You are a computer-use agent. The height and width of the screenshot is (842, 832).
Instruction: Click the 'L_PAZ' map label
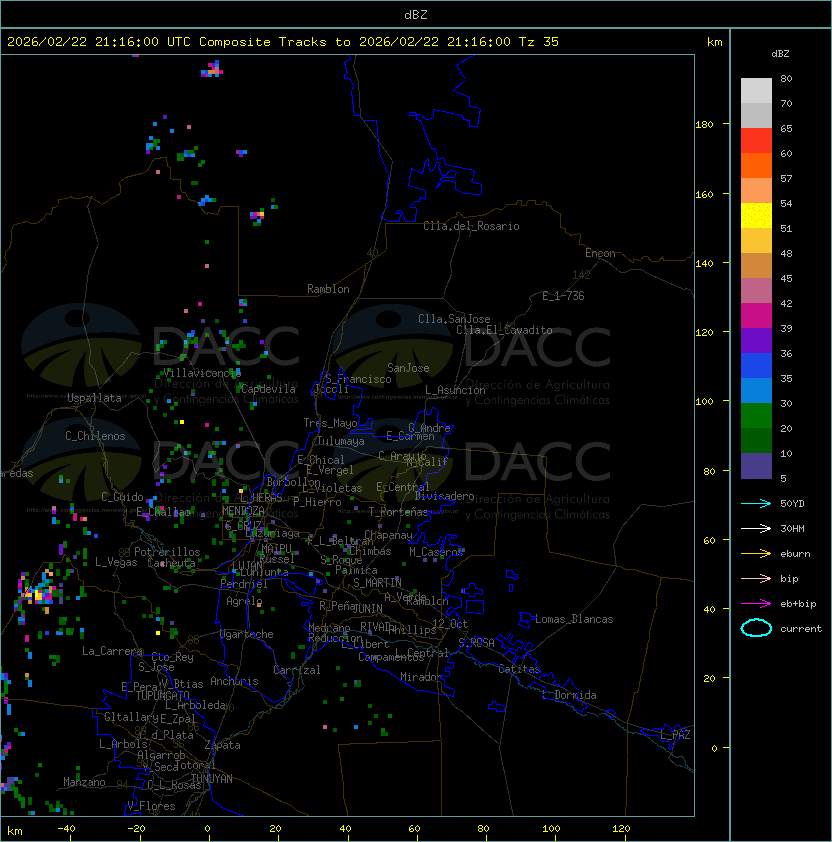[x=675, y=735]
